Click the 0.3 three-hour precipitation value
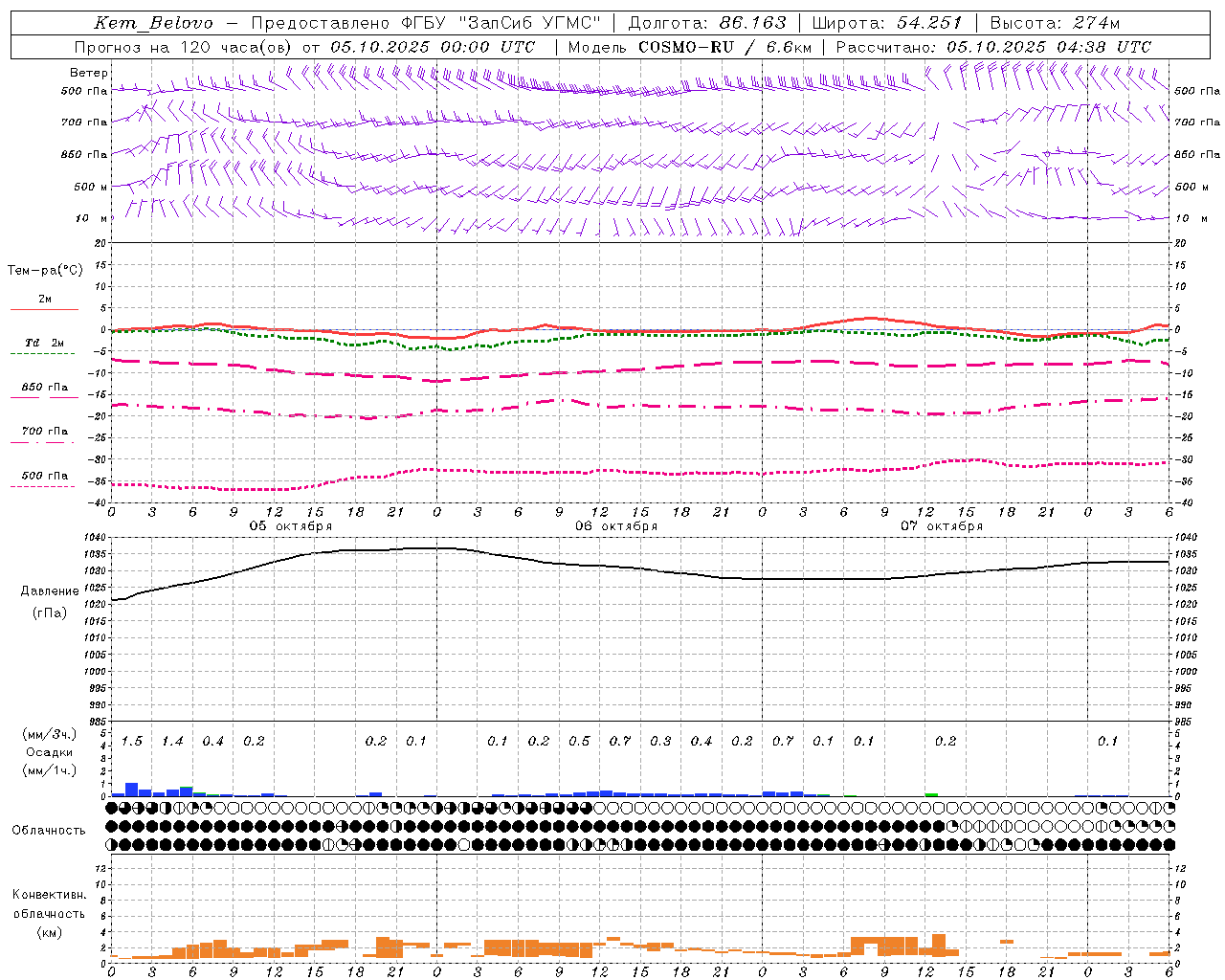The height and width of the screenshot is (980, 1225). [660, 742]
